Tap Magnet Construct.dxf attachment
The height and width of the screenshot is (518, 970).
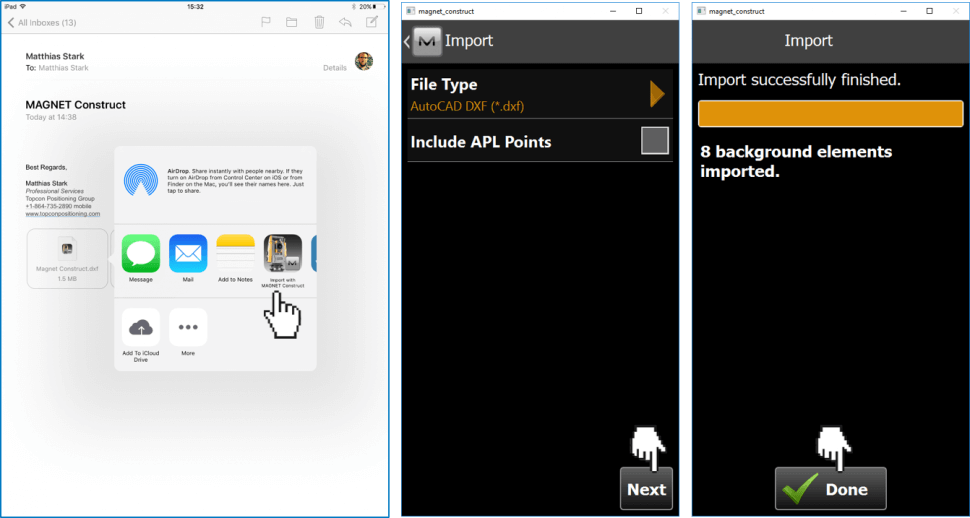67,258
